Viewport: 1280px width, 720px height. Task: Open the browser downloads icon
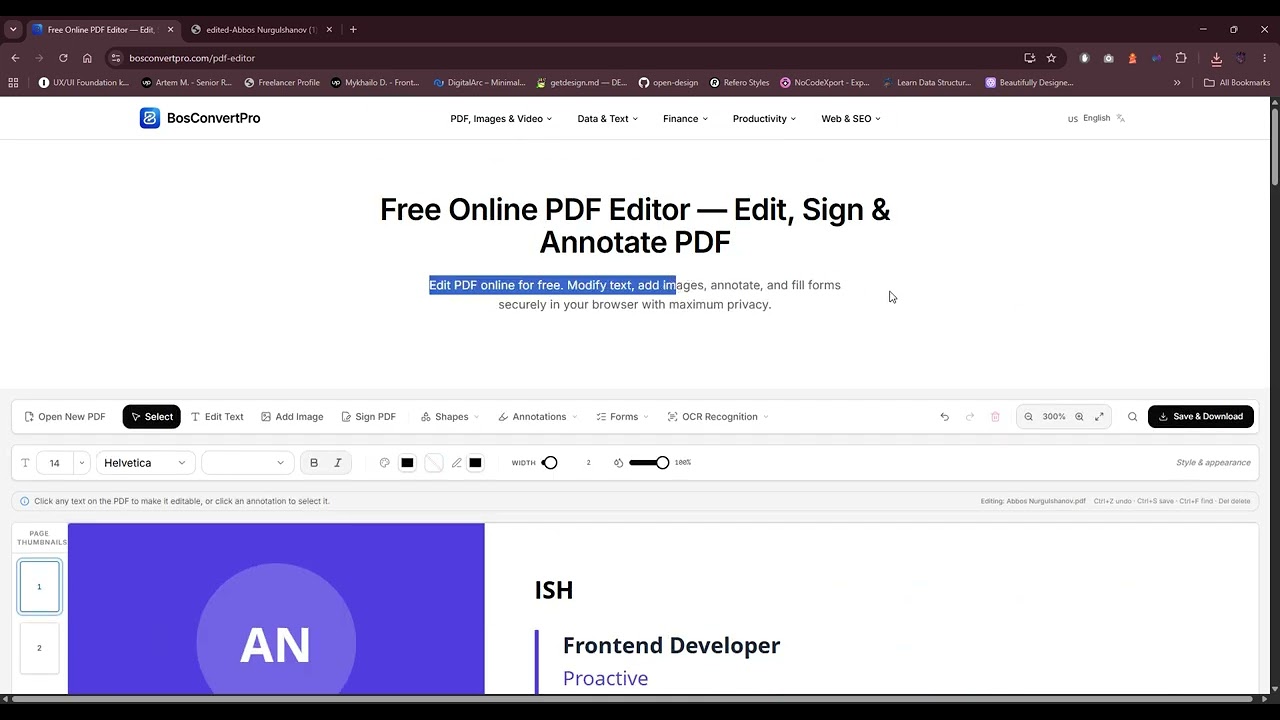point(1216,58)
